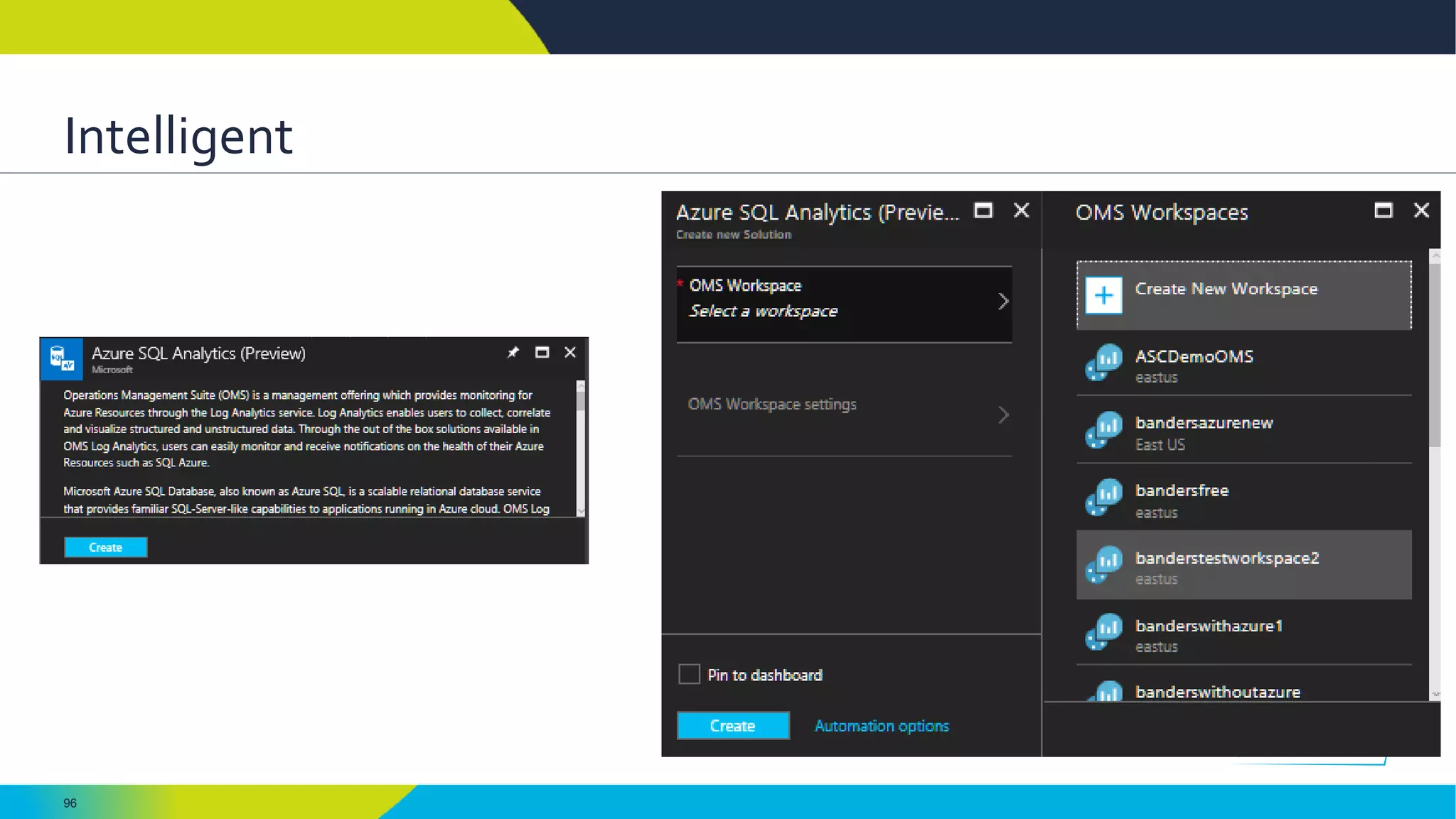Click the description blade scrollbar thumb

[x=581, y=401]
